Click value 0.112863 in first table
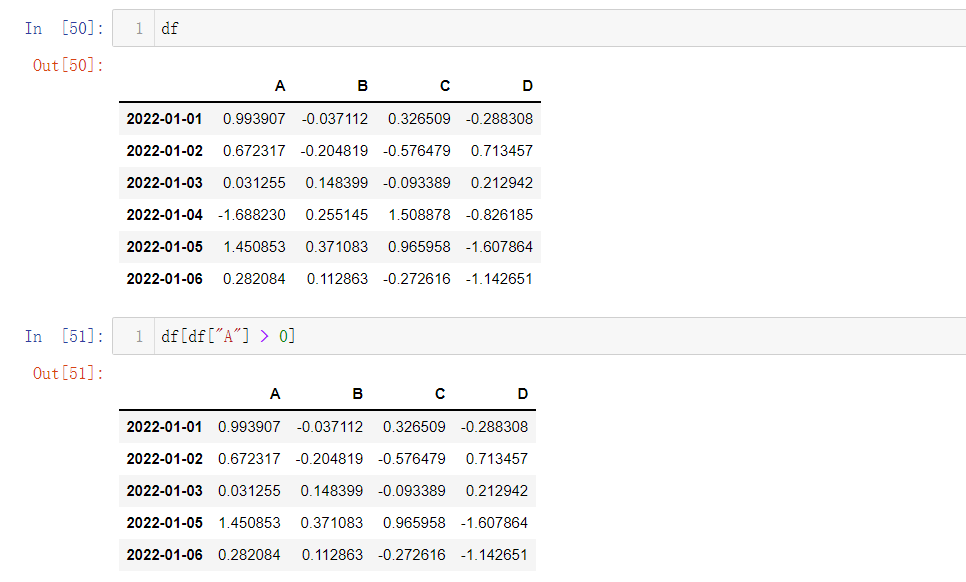966x582 pixels. [x=337, y=279]
